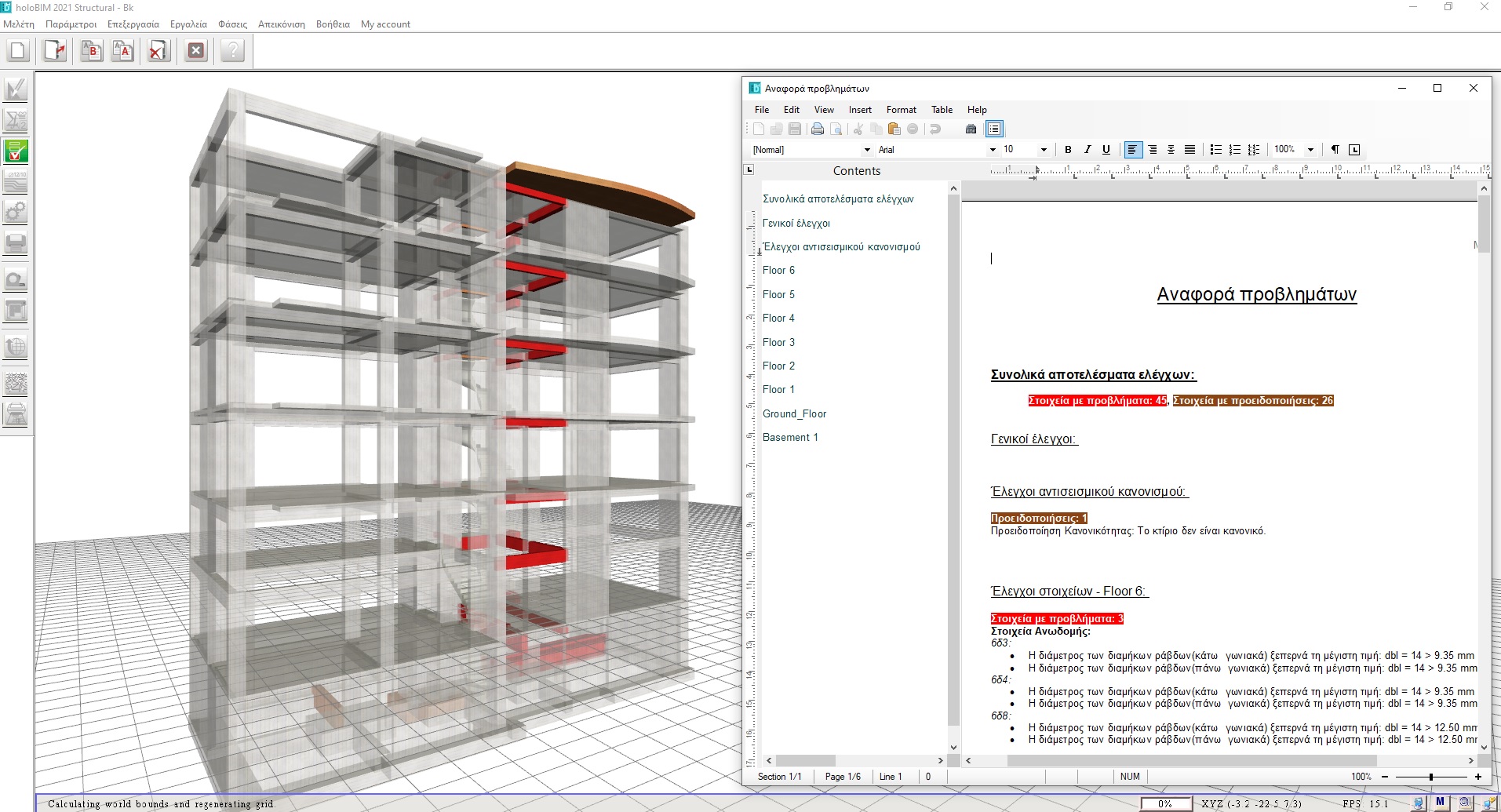
Task: Click the red X square toolbar icon
Action: coord(196,52)
